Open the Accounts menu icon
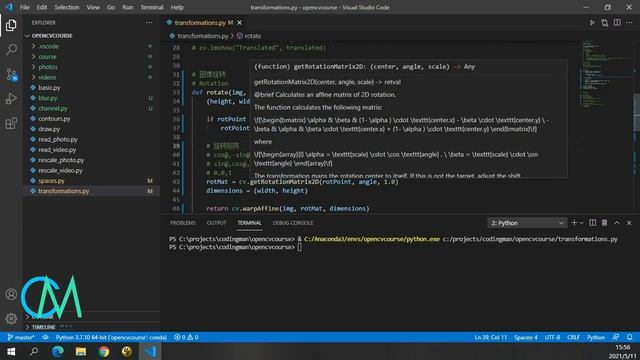Viewport: 640px width, 360px height. 11,294
